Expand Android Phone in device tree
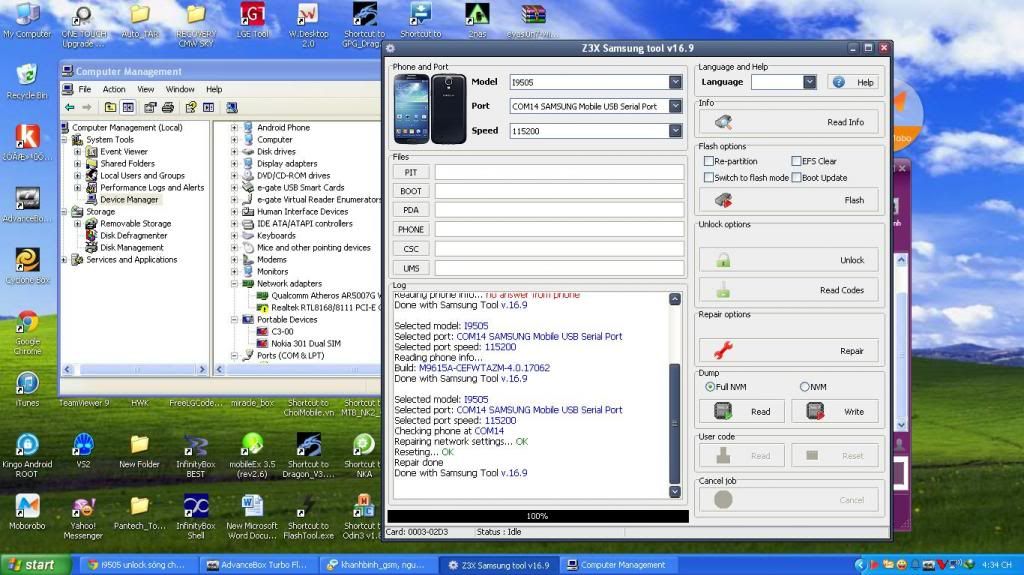 (234, 127)
